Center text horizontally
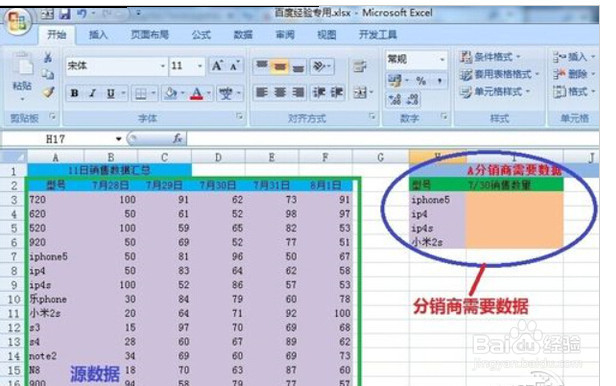This screenshot has height=386, width=616. (x=280, y=92)
